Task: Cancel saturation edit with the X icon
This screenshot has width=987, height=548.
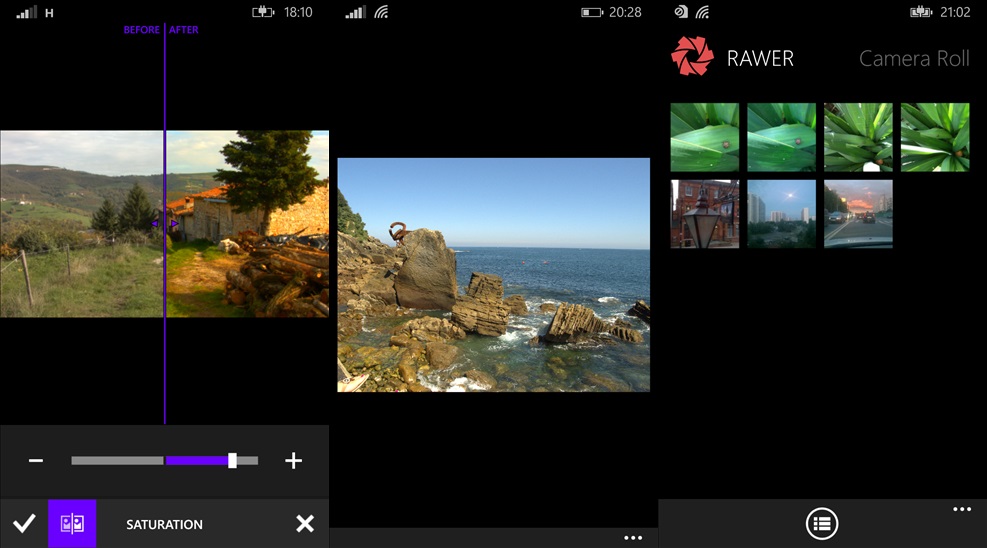Action: pos(305,524)
